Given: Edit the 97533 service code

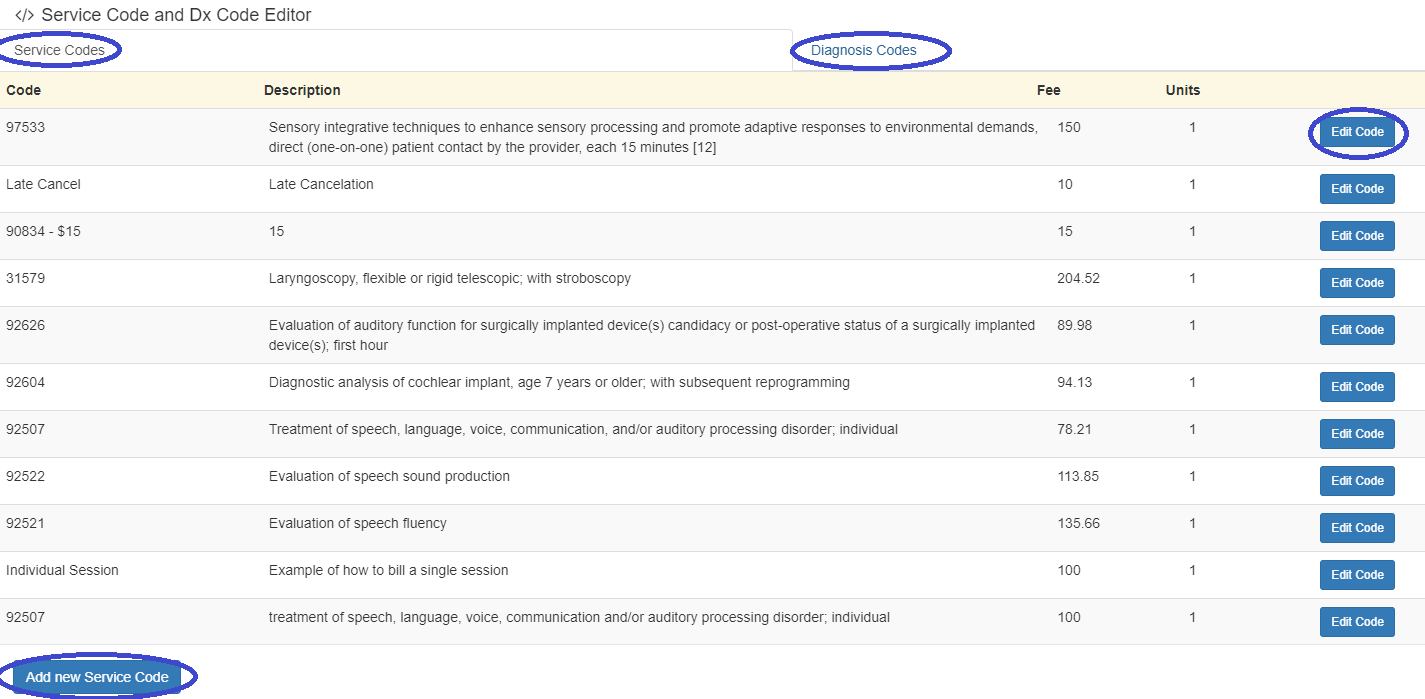Looking at the screenshot, I should (x=1356, y=132).
